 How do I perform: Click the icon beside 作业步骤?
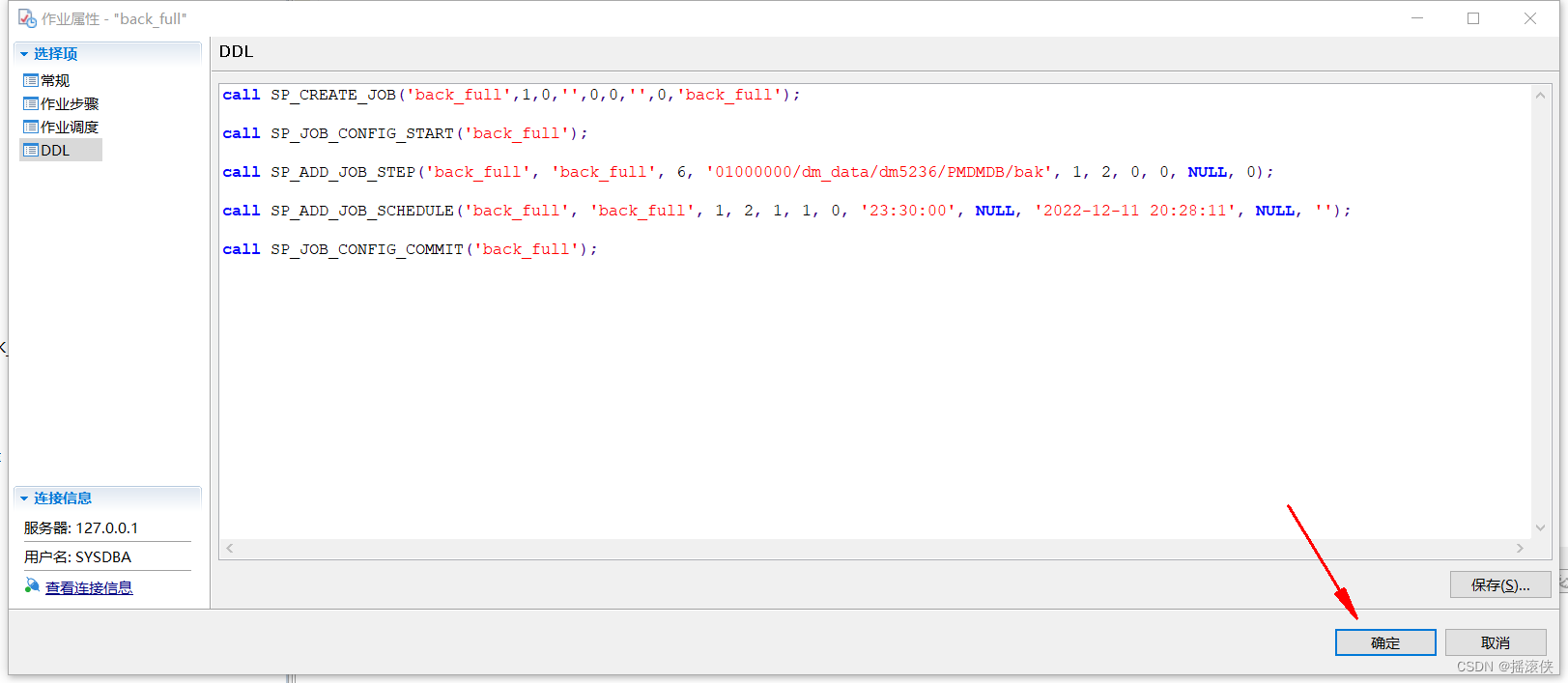[31, 103]
